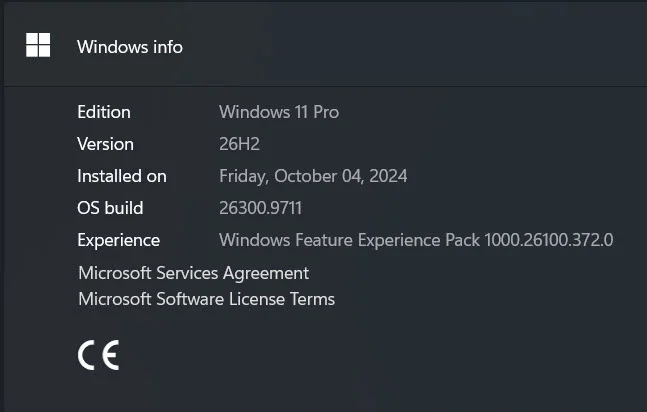Click the word October in install date
The width and height of the screenshot is (647, 412).
click(305, 176)
